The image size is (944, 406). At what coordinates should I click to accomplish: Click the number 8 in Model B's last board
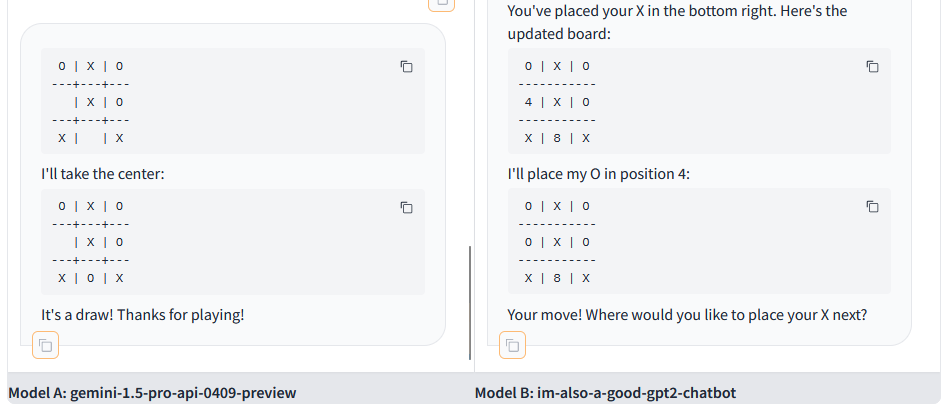point(557,278)
